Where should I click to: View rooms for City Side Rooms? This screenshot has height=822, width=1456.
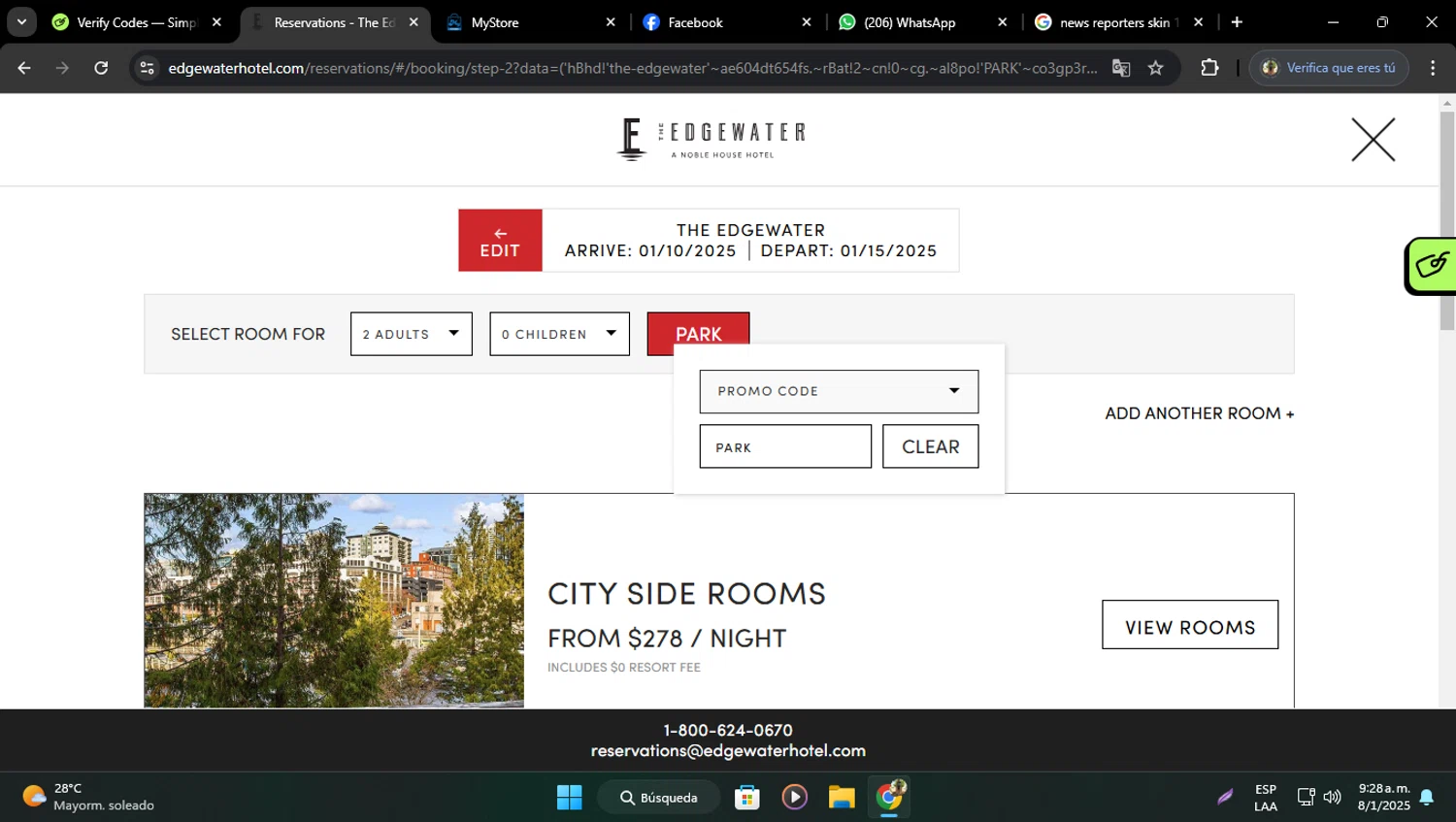click(1190, 625)
